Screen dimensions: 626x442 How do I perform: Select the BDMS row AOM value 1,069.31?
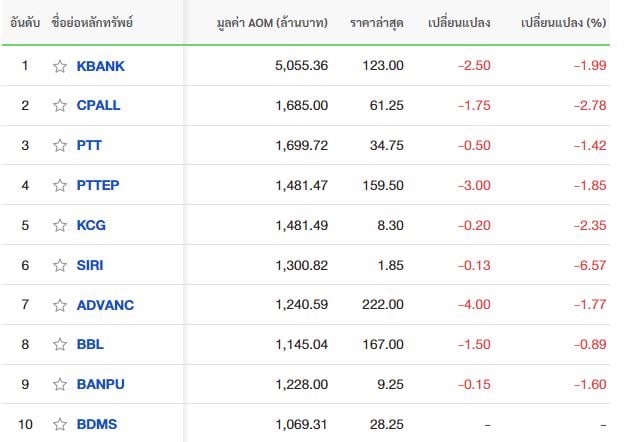[301, 424]
